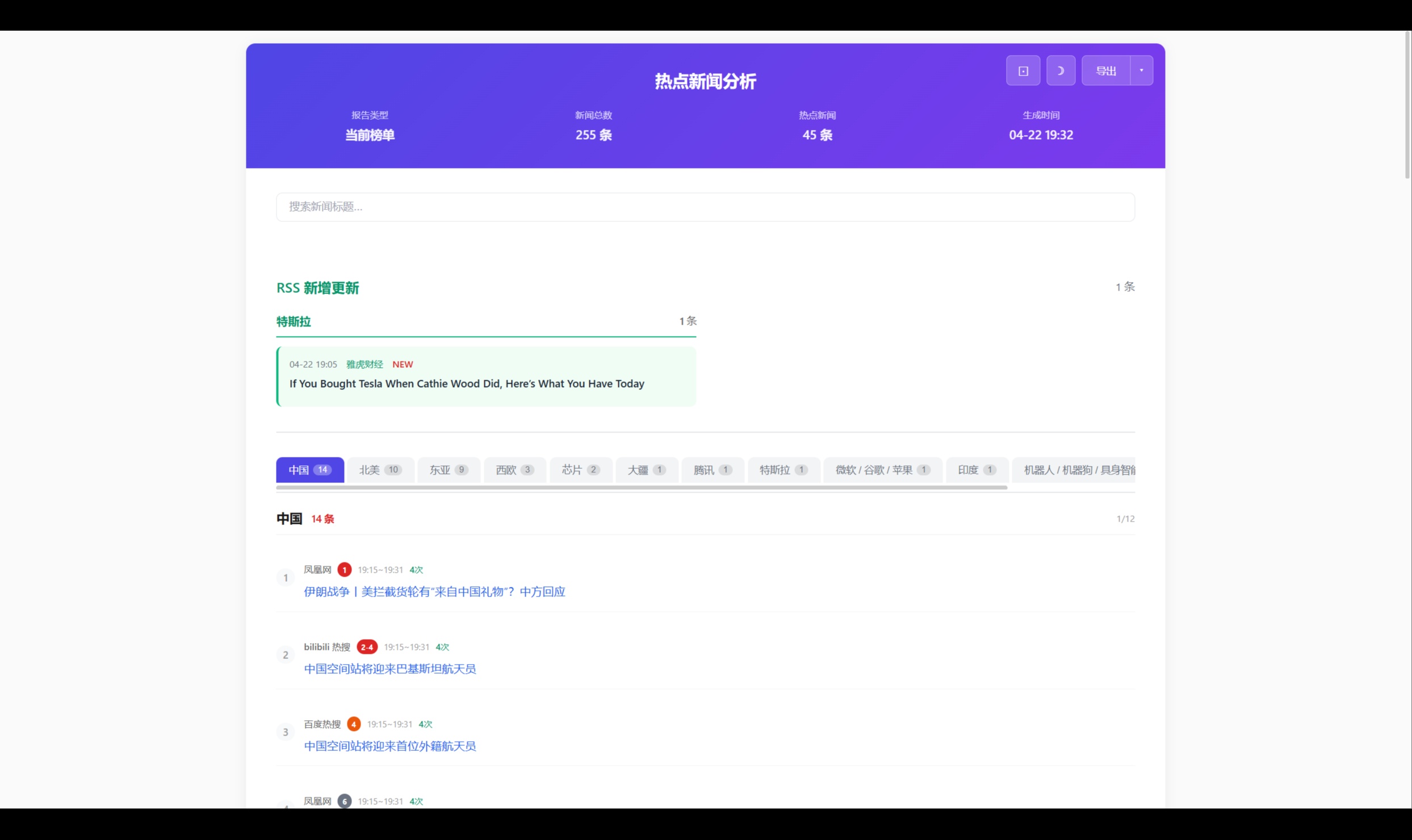Viewport: 1412px width, 840px height.
Task: Click the search news title field
Action: 705,207
